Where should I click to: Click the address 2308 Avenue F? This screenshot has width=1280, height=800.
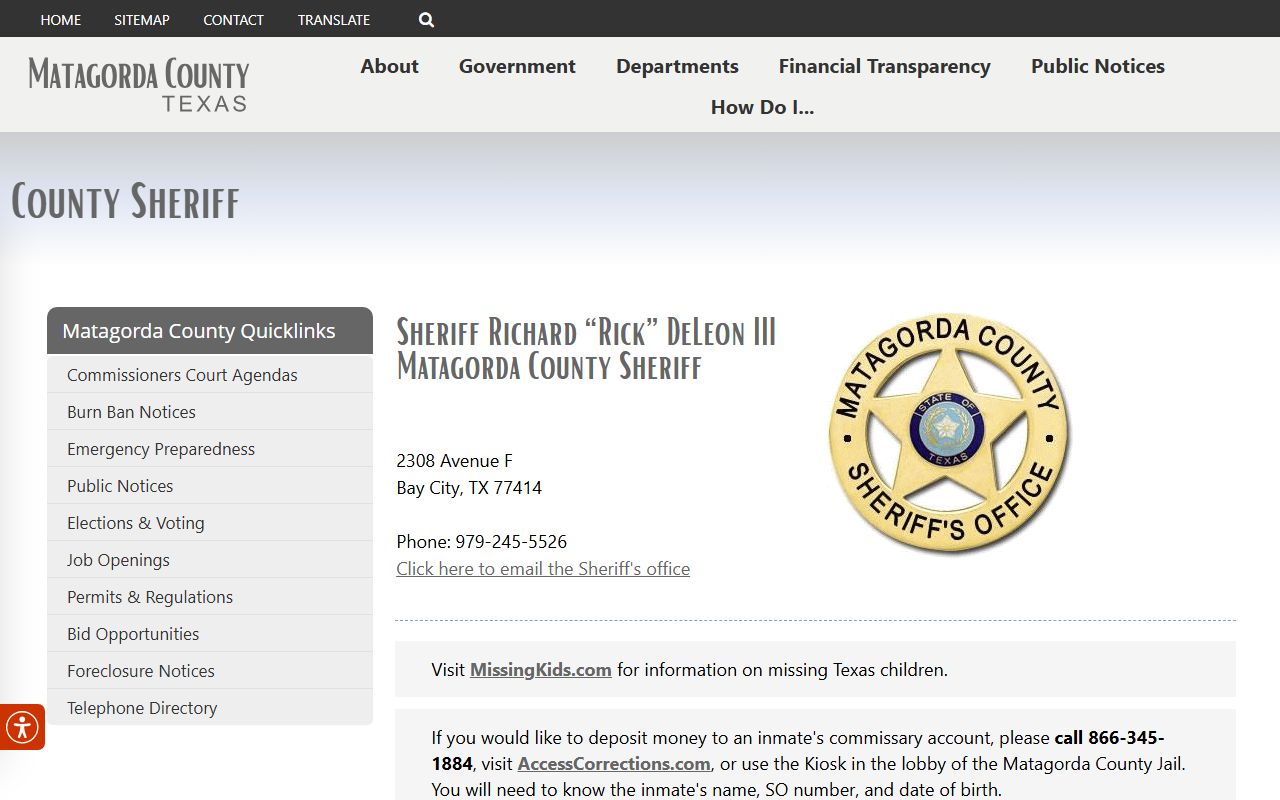[x=454, y=461]
